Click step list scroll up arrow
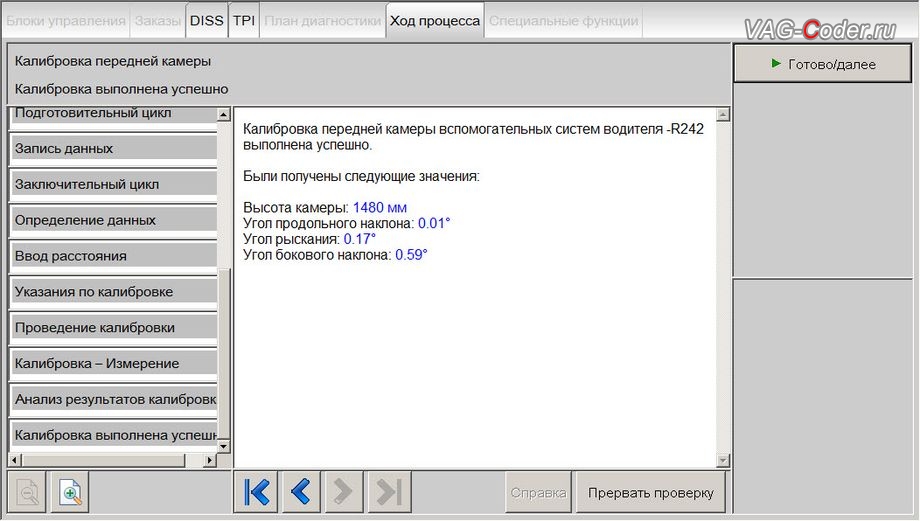Screen dimensions: 920x521 point(224,114)
